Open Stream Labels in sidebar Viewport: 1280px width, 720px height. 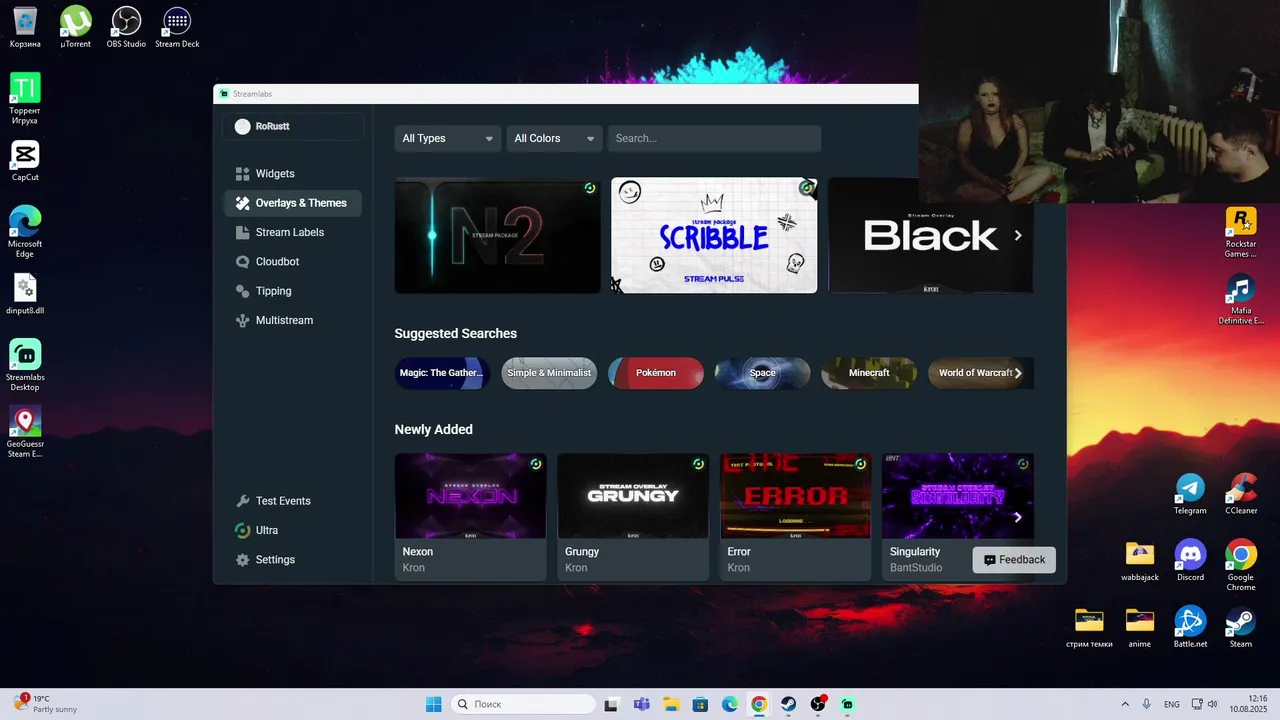pos(292,232)
